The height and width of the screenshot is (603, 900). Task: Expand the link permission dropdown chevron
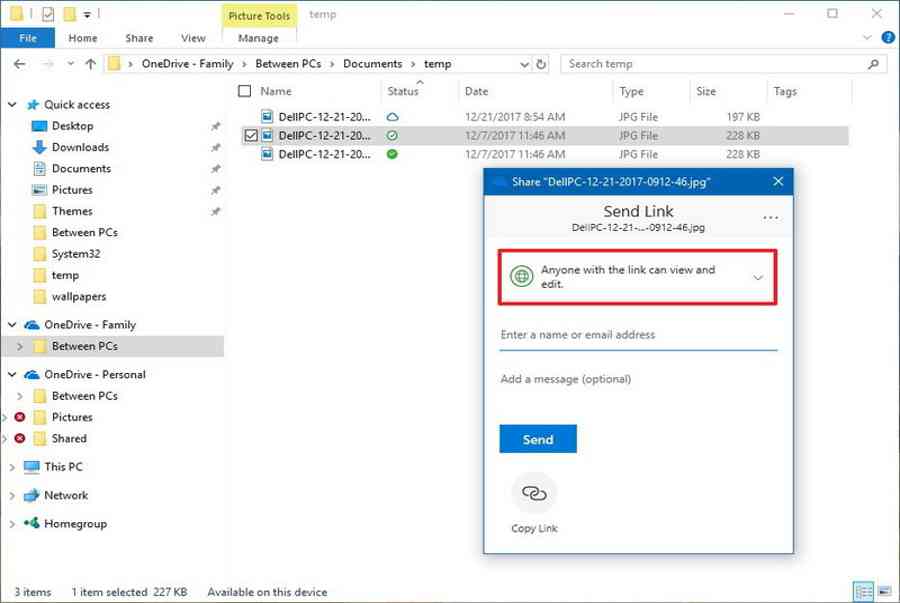point(758,277)
